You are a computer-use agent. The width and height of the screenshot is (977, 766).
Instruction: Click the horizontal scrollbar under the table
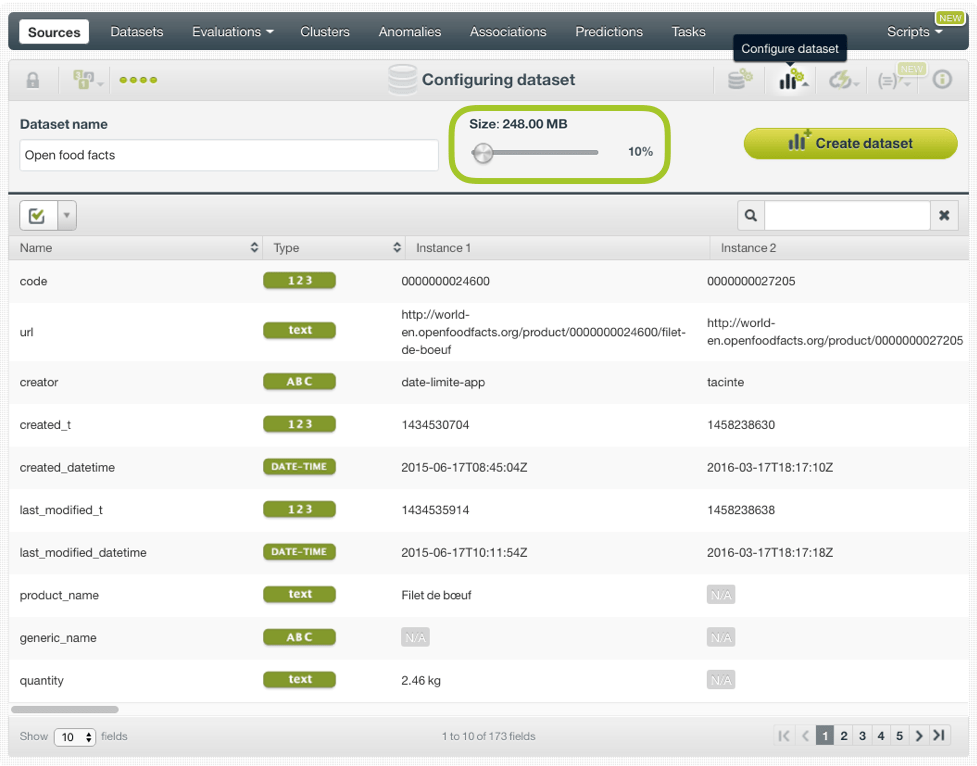pos(65,709)
